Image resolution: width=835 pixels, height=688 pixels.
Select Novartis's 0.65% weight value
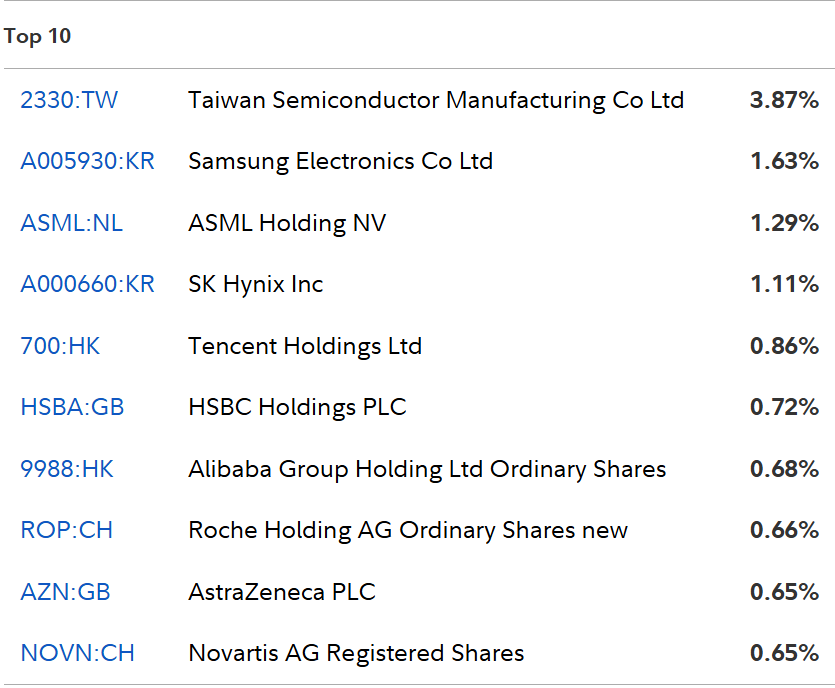784,653
